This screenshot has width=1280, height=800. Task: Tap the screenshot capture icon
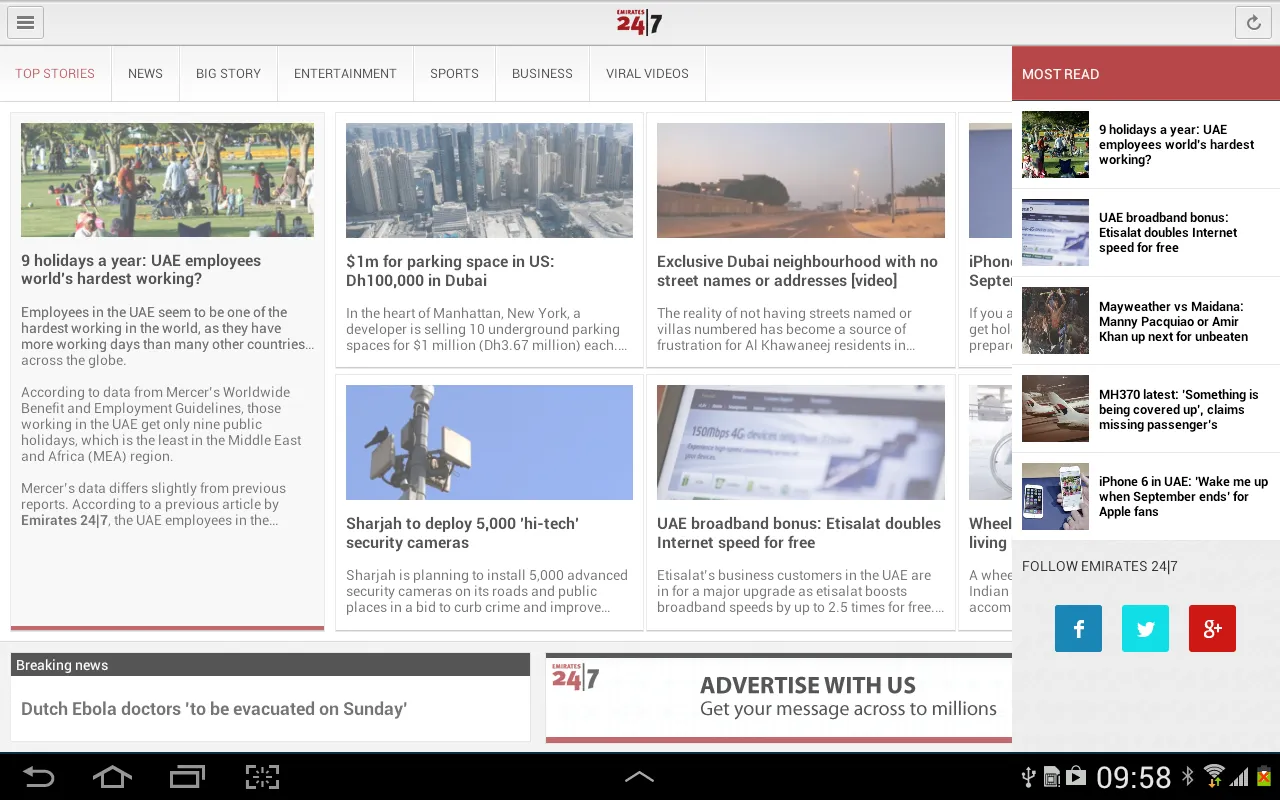[262, 777]
